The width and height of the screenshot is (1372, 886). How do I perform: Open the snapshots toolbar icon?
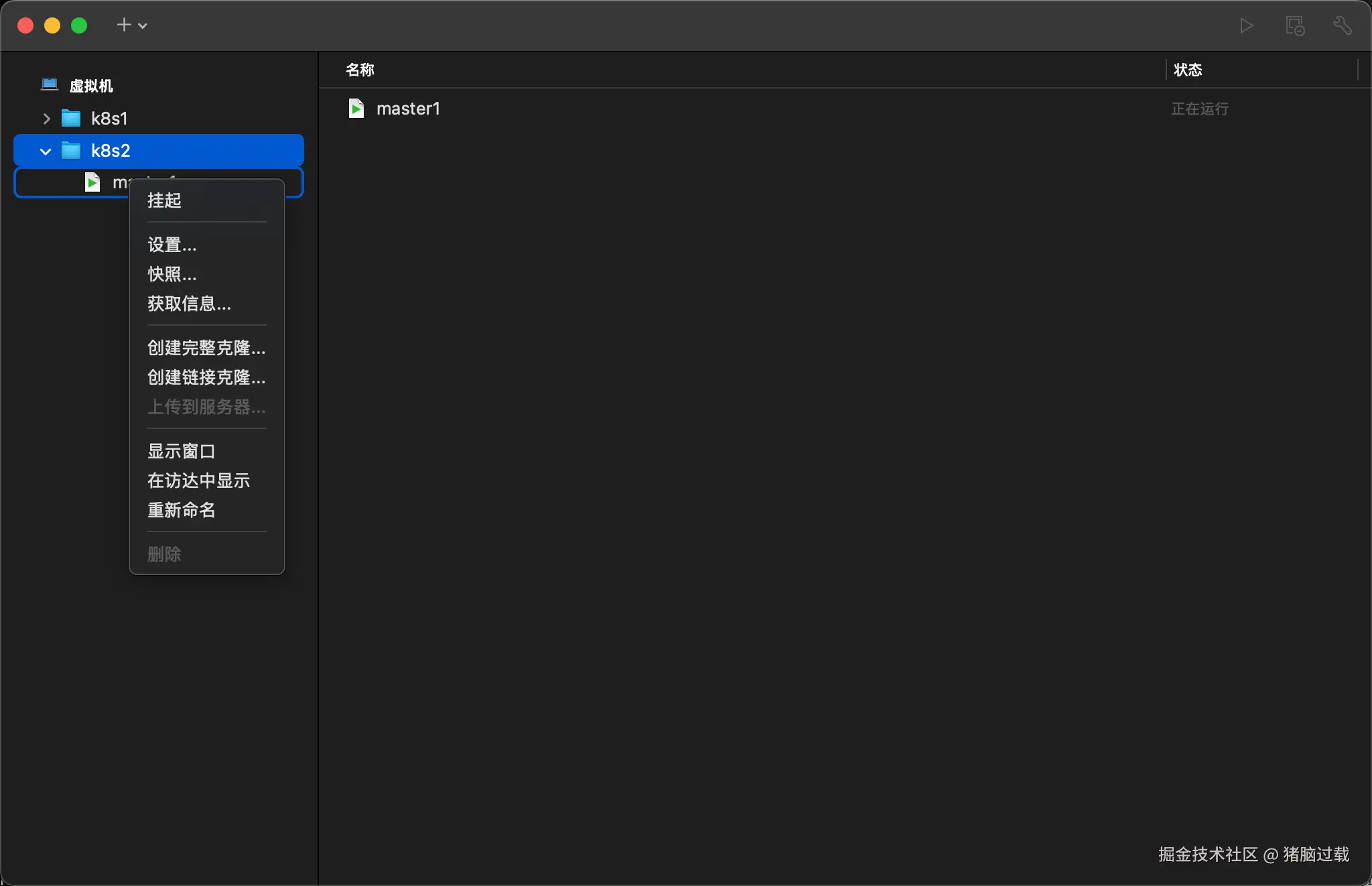pyautogui.click(x=1294, y=26)
